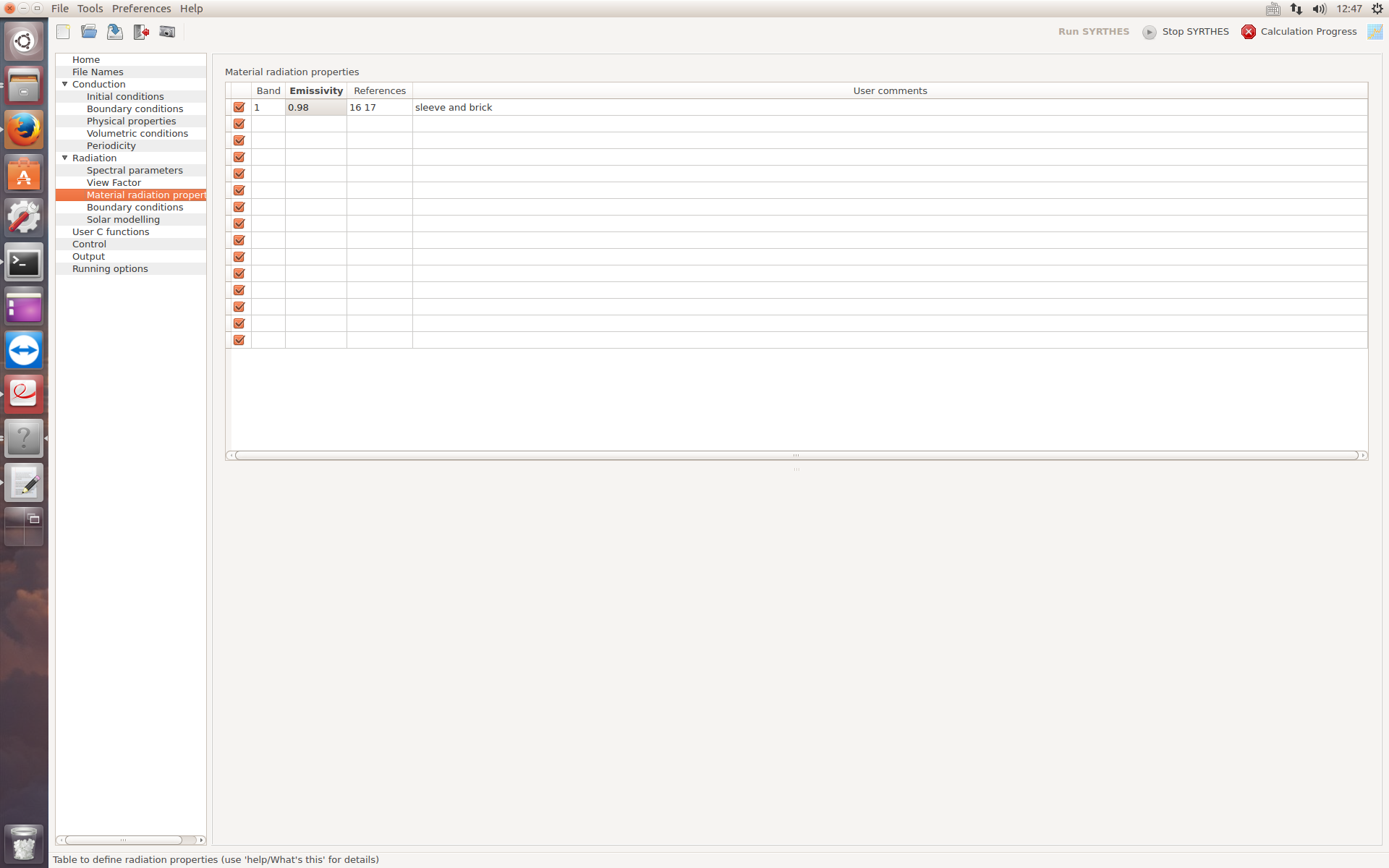This screenshot has height=868, width=1389.
Task: Click the Calculation Progress button
Action: pos(1308,32)
